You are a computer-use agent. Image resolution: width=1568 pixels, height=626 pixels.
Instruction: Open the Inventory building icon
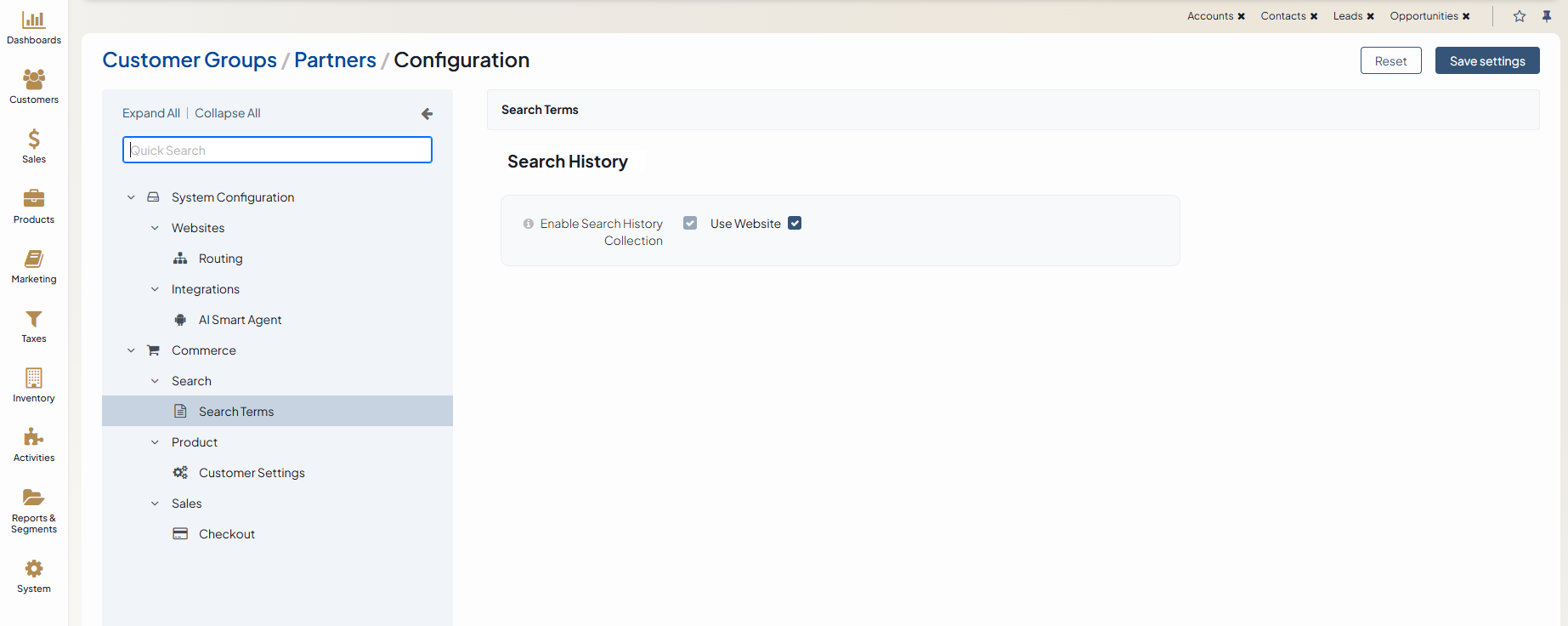click(x=34, y=378)
